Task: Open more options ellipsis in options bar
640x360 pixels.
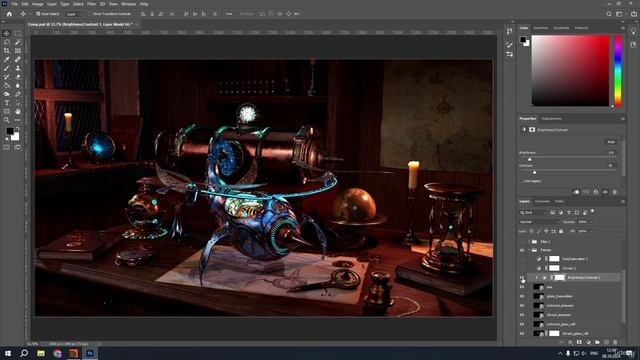Action: tap(229, 14)
